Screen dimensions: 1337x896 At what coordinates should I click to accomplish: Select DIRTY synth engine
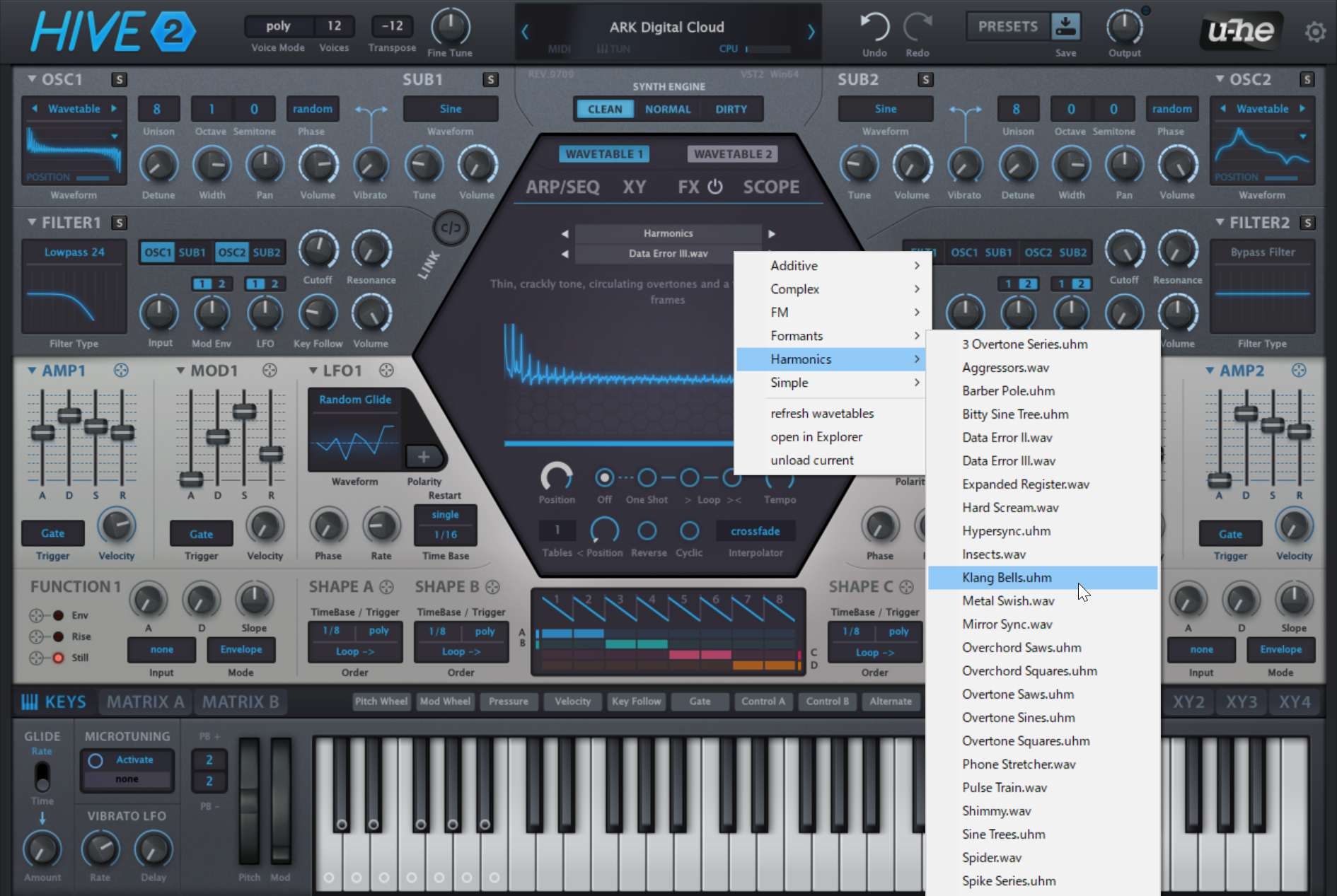(731, 109)
